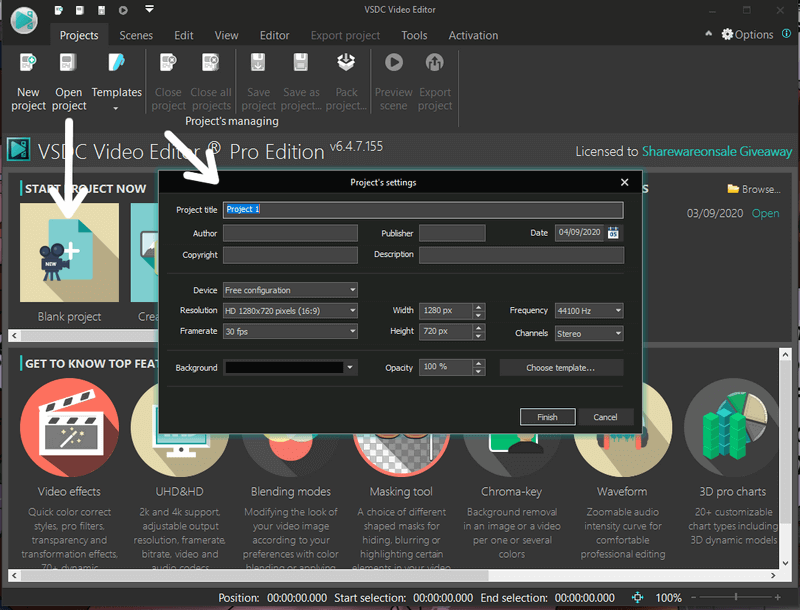Screen dimensions: 800x610
Task: Switch to the Edit ribbon tab
Action: click(x=183, y=35)
